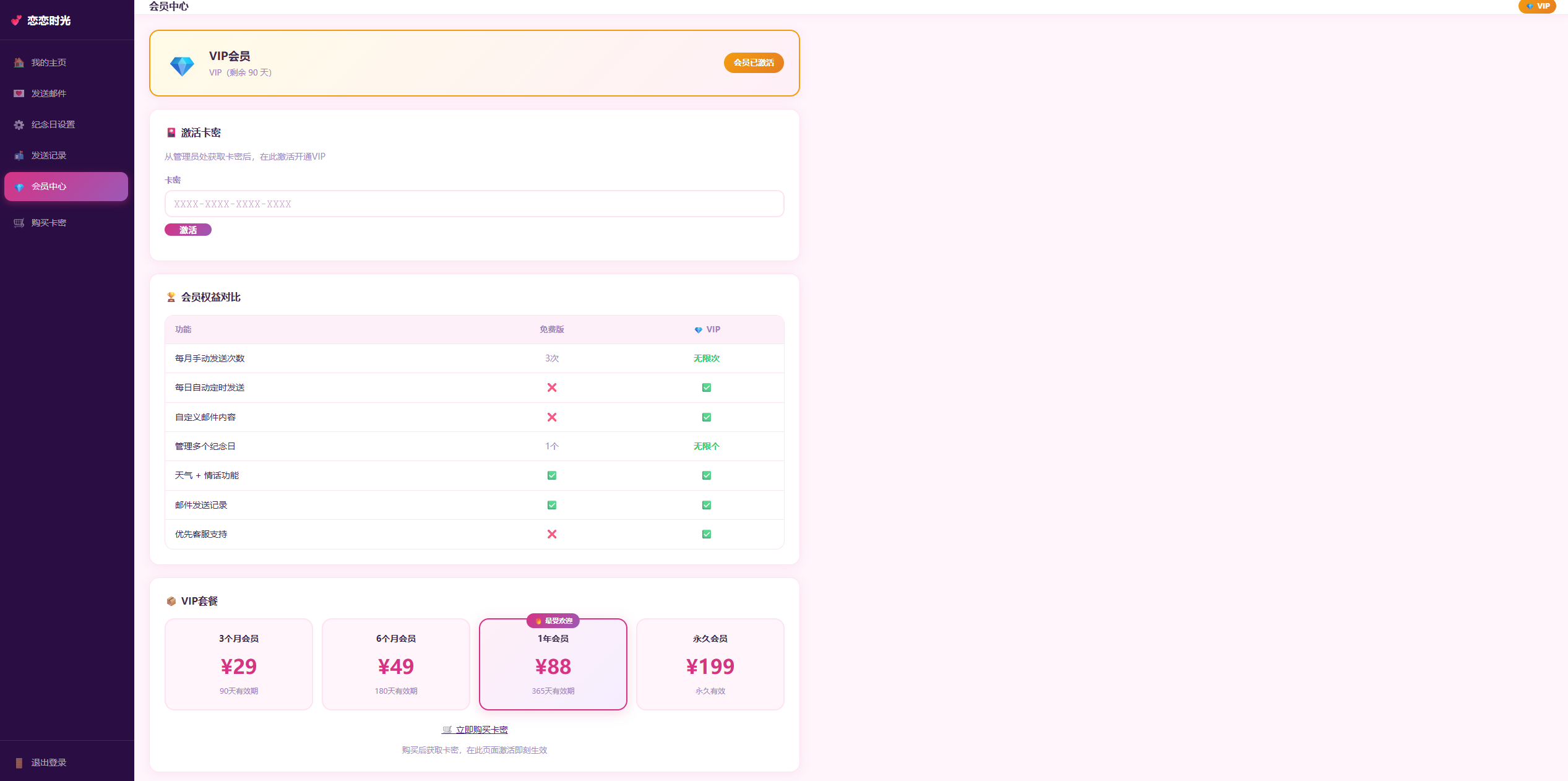Click the free-version checkmark for 天气 + 情话功能
Image resolution: width=1568 pixels, height=781 pixels.
(x=552, y=475)
